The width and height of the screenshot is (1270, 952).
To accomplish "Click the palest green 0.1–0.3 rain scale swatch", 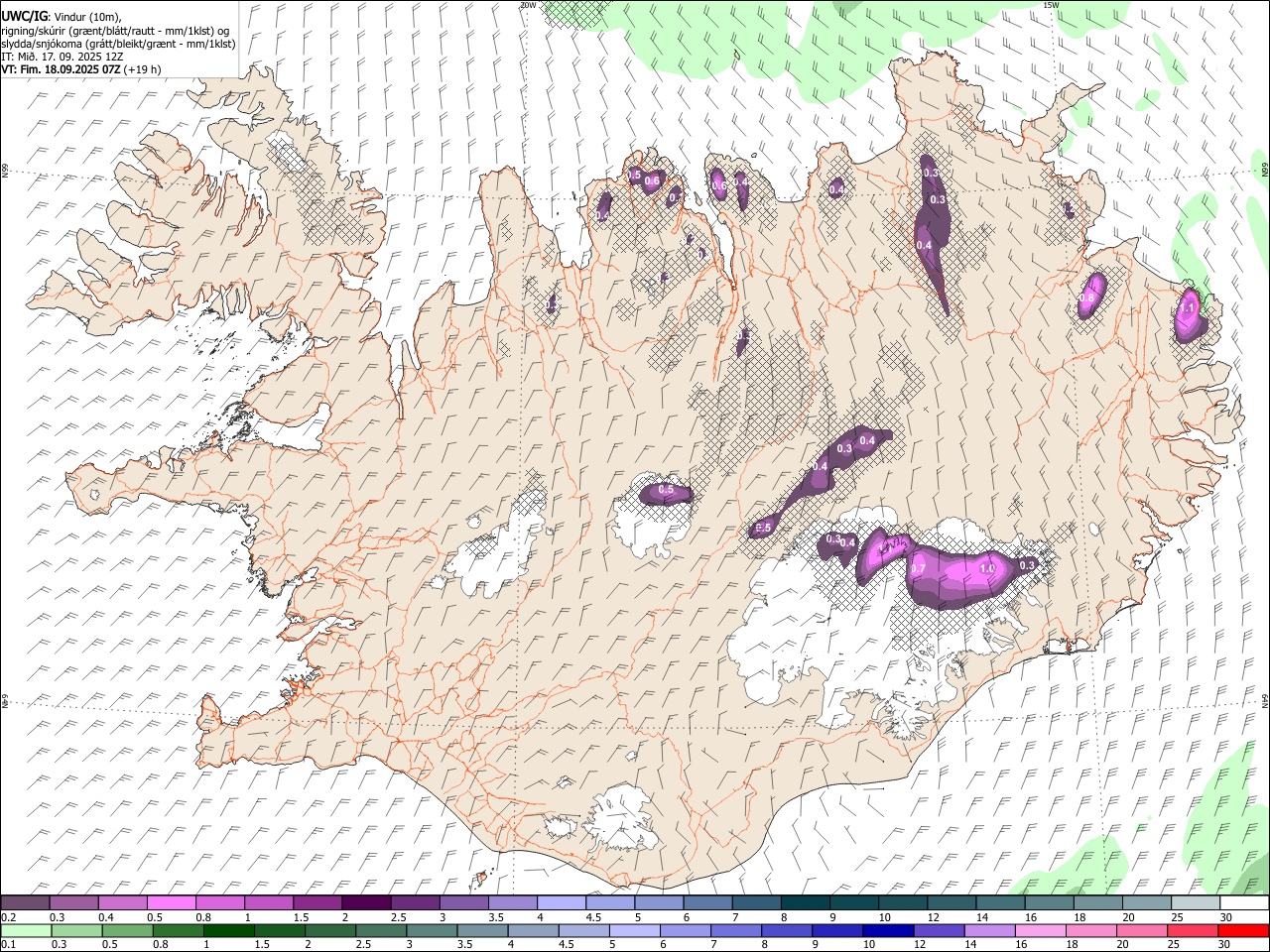I will 26,930.
